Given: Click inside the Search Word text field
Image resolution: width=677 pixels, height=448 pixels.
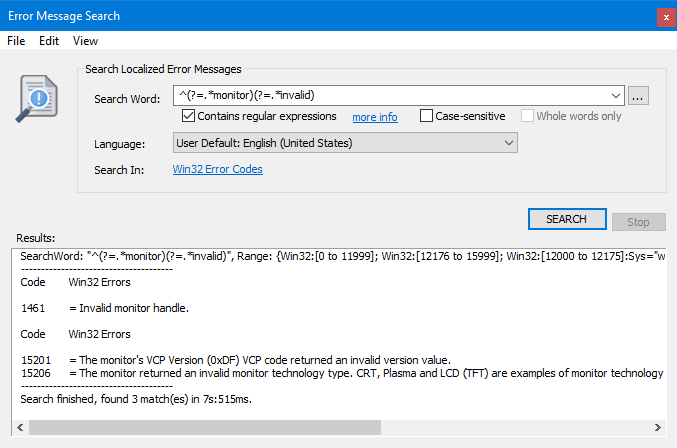Looking at the screenshot, I should (390, 96).
